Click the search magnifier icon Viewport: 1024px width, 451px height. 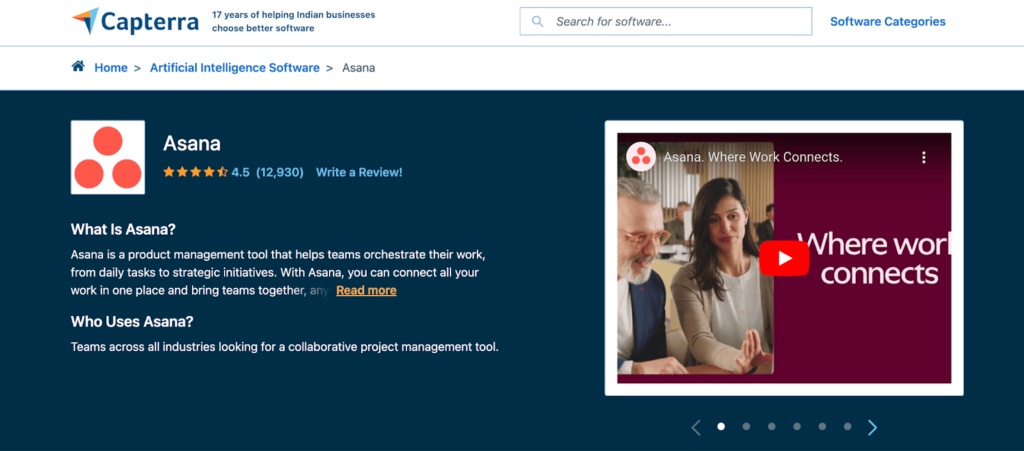[537, 22]
